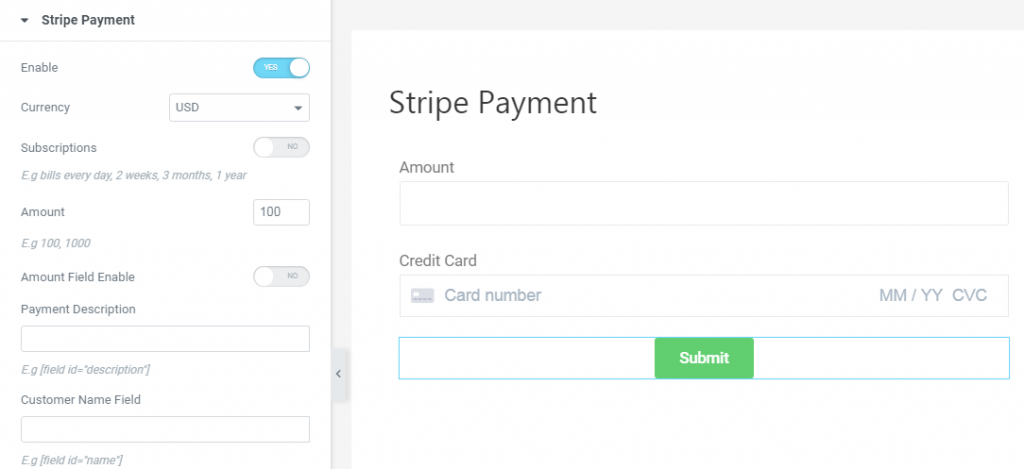Click the Stripe Payment section header
Screen dimensions: 1024x469
pos(88,20)
